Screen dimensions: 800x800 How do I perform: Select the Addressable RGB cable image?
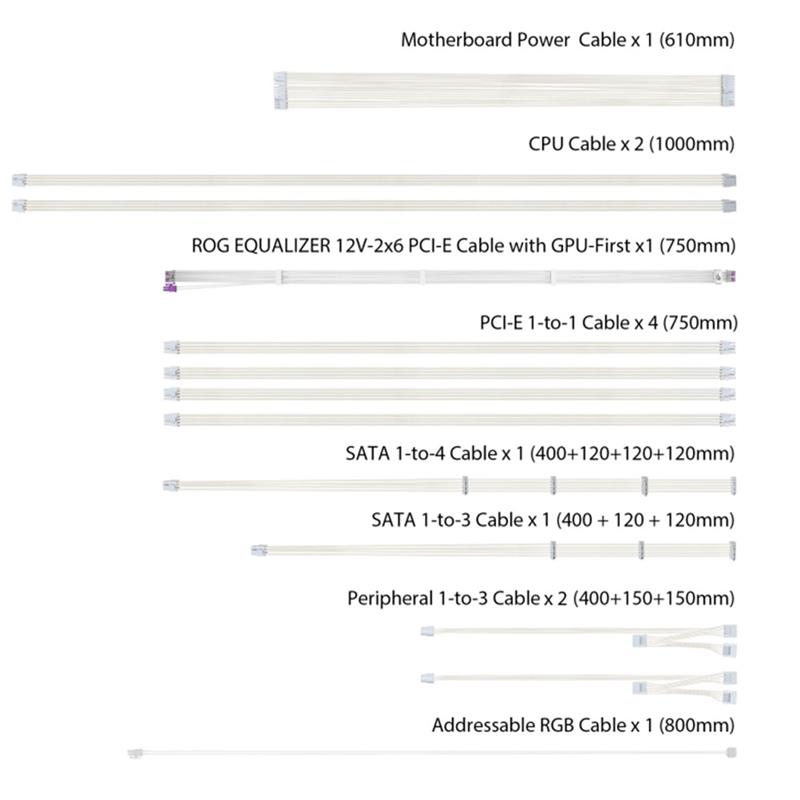pos(432,753)
